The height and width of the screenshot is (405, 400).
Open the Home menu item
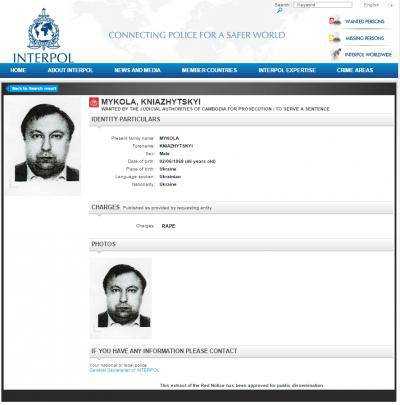pos(18,70)
